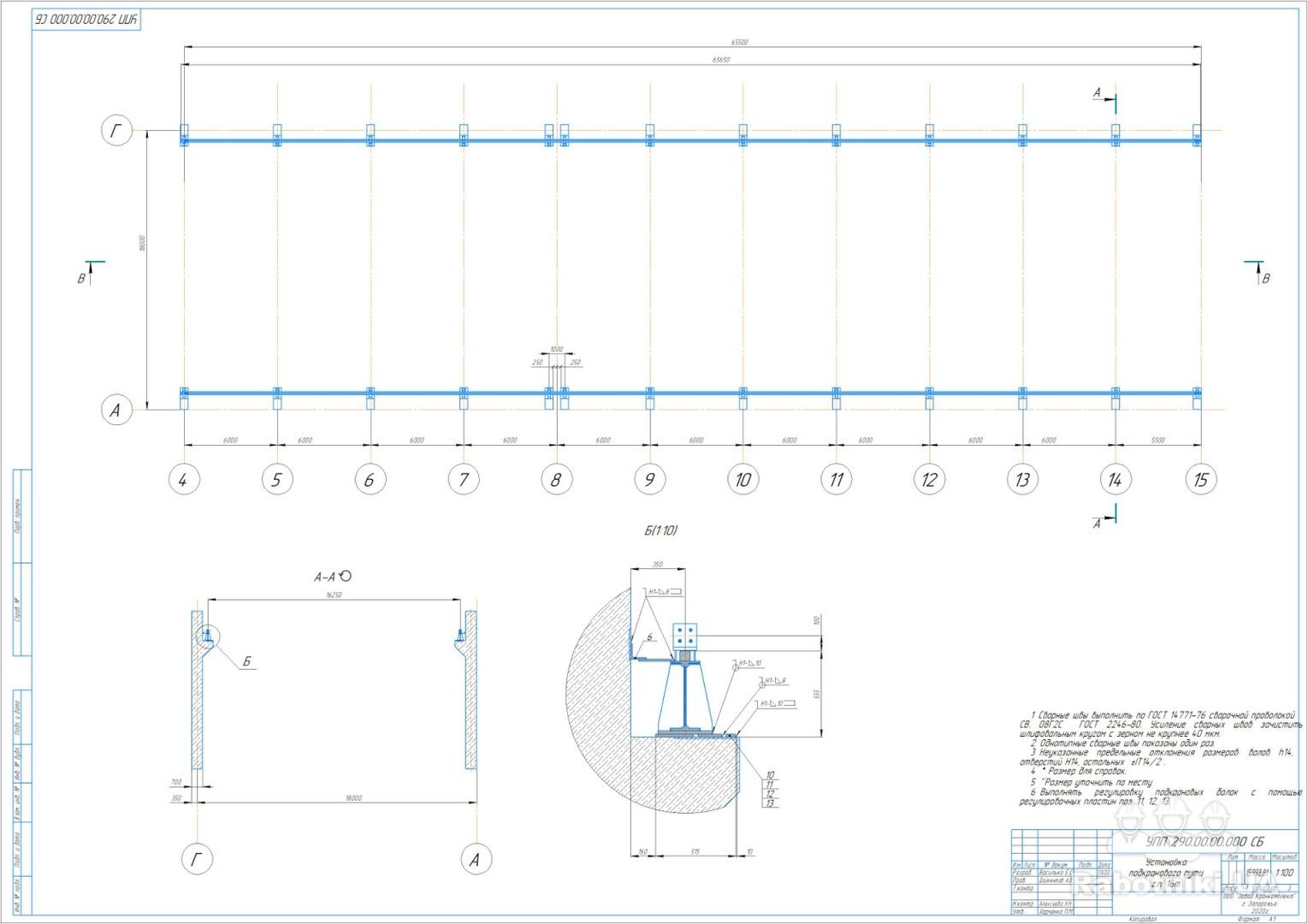Select the 5500 span dimension between axes 14 and 15
The width and height of the screenshot is (1308, 924).
[1157, 441]
